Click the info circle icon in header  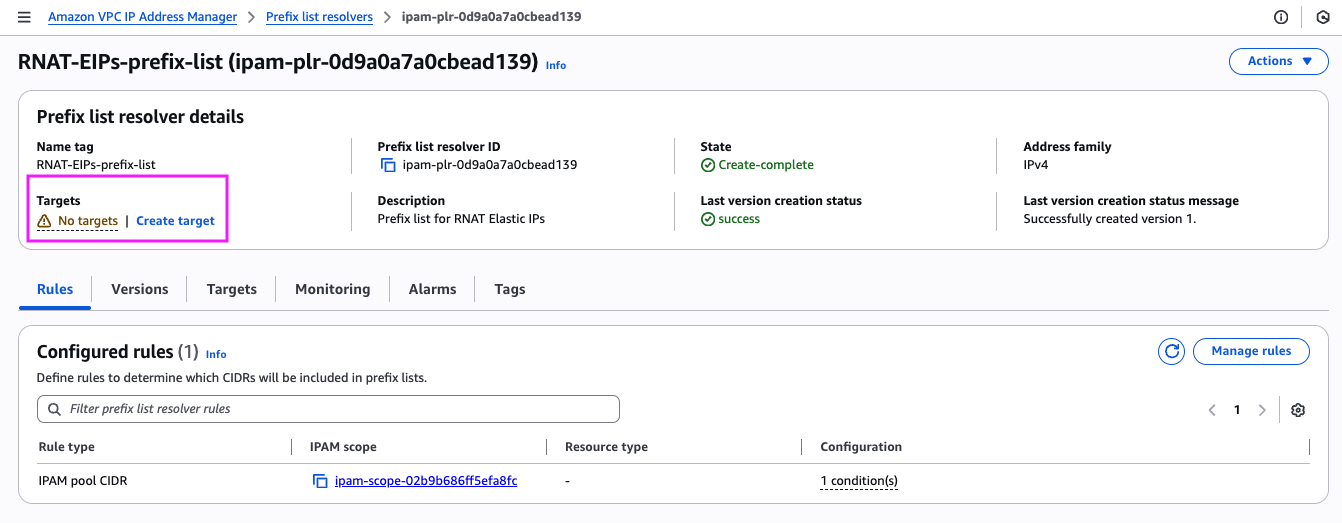1281,17
